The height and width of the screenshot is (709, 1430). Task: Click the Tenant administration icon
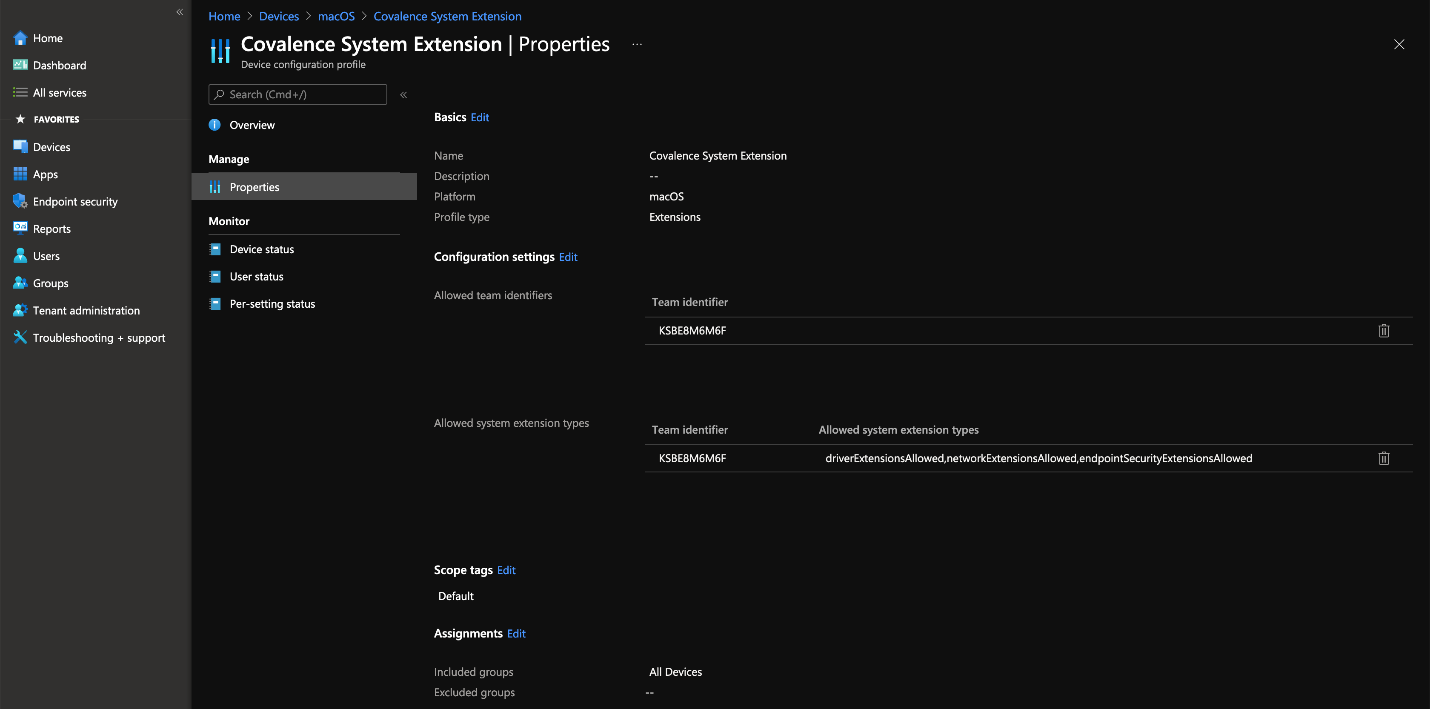coord(20,310)
